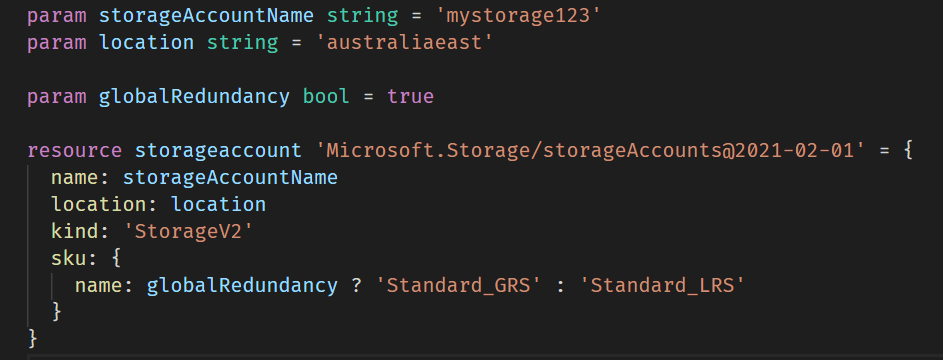This screenshot has width=943, height=360.
Task: Click the 'Microsoft.Storage/storageAccounts@2021-02-01' type string
Action: click(x=590, y=150)
